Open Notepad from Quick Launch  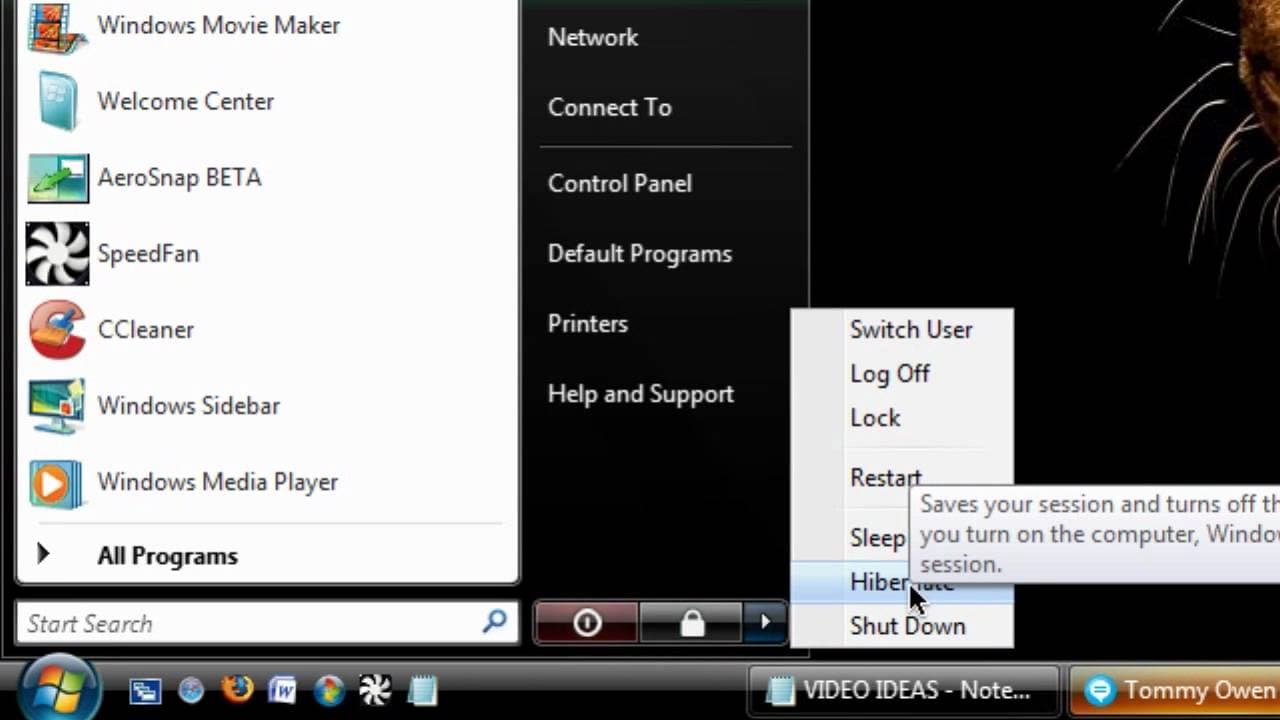[422, 690]
